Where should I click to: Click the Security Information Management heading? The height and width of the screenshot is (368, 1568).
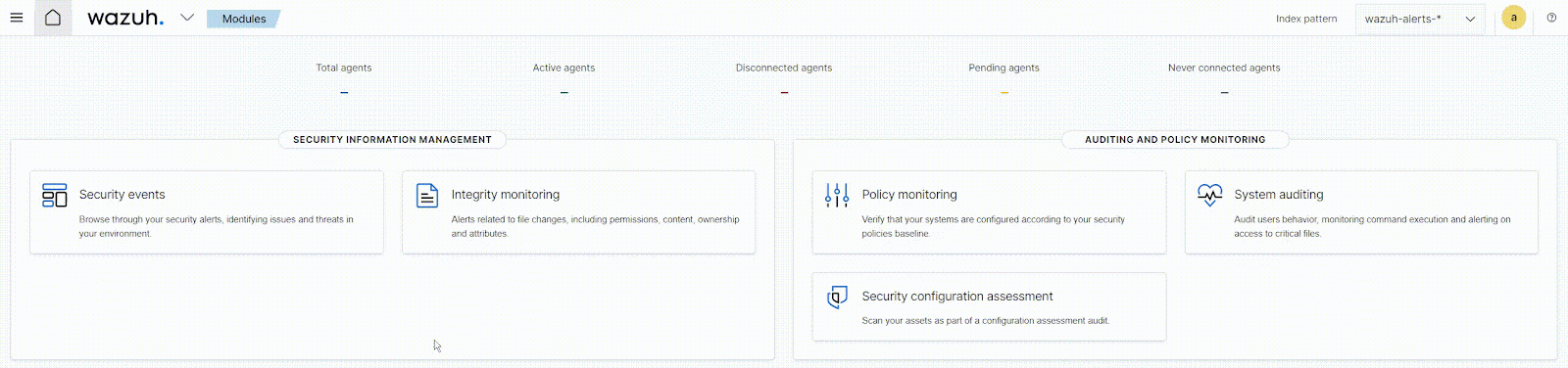coord(392,140)
